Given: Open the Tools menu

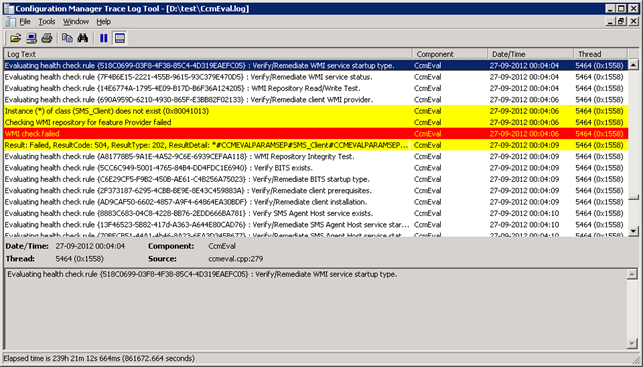Looking at the screenshot, I should click(x=47, y=22).
